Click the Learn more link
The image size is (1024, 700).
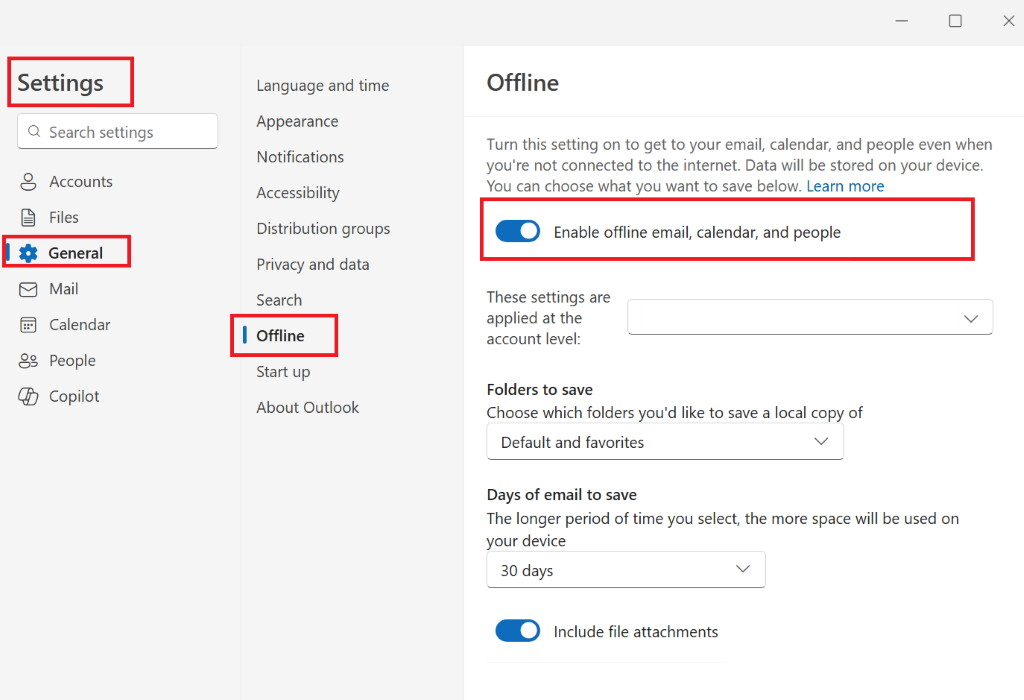pyautogui.click(x=845, y=186)
